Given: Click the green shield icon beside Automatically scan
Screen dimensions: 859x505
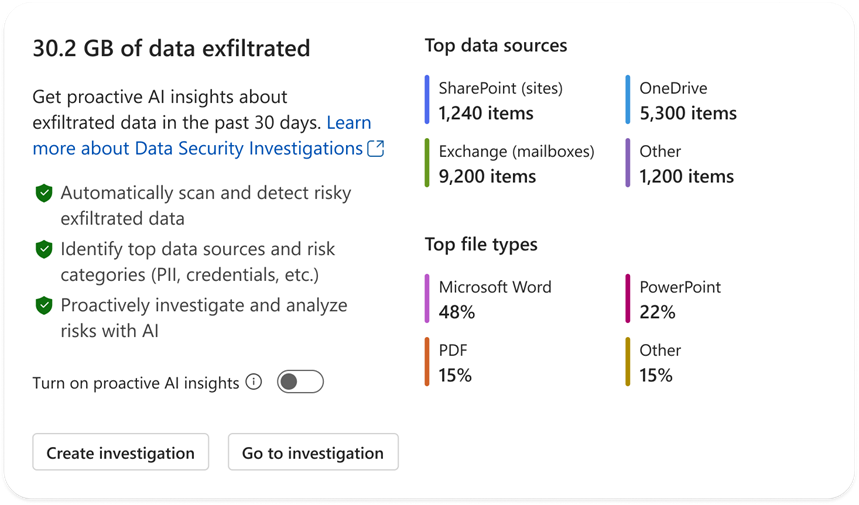Looking at the screenshot, I should coord(44,193).
